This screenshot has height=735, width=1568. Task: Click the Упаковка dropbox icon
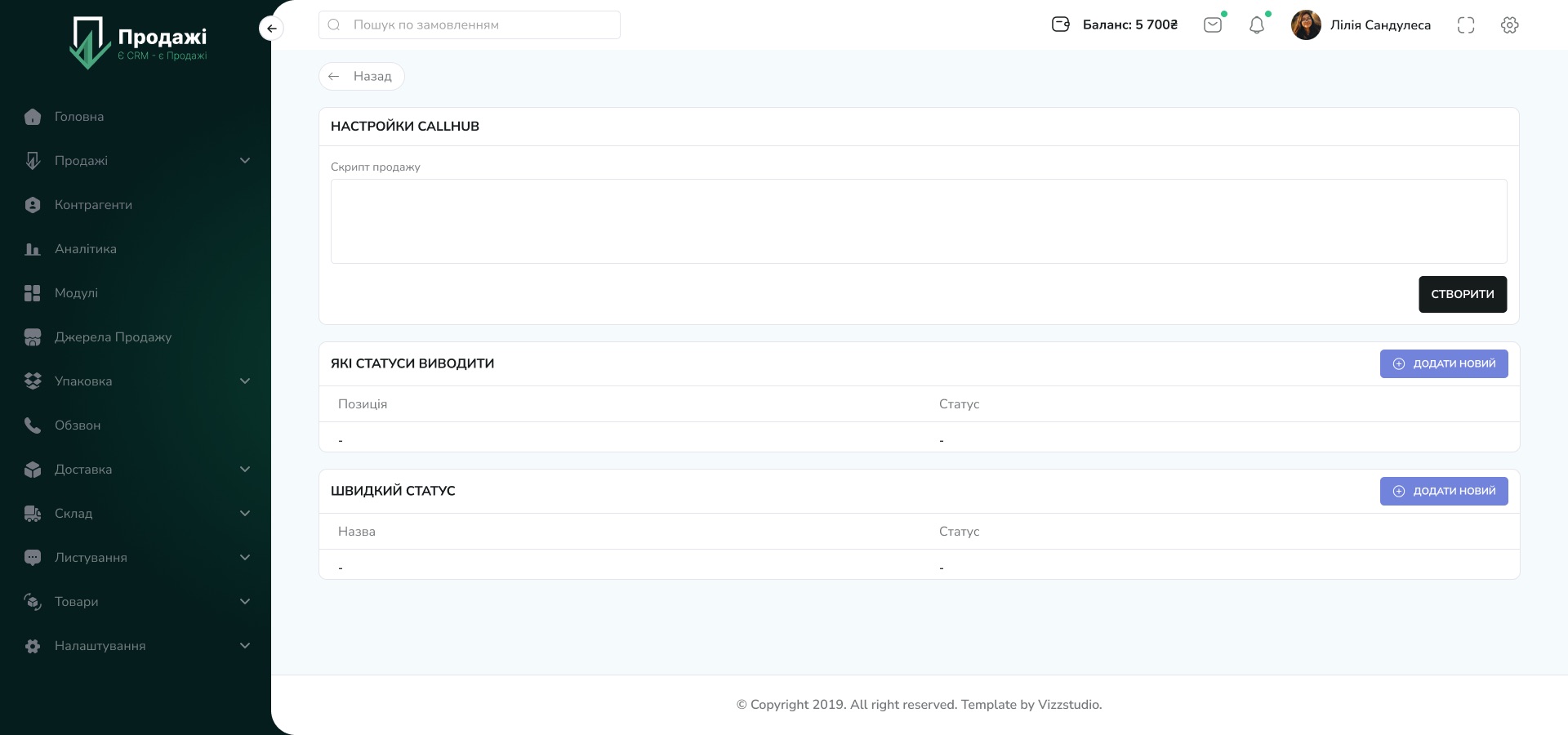[33, 381]
